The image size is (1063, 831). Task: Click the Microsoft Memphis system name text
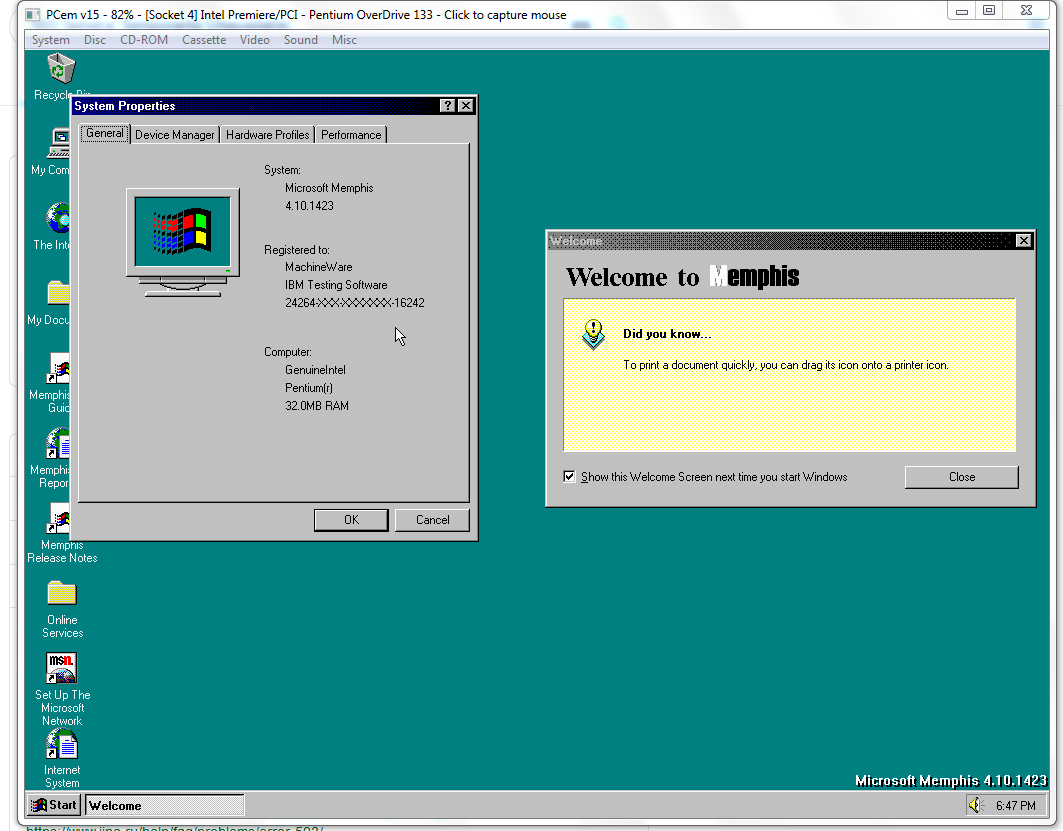click(x=329, y=188)
